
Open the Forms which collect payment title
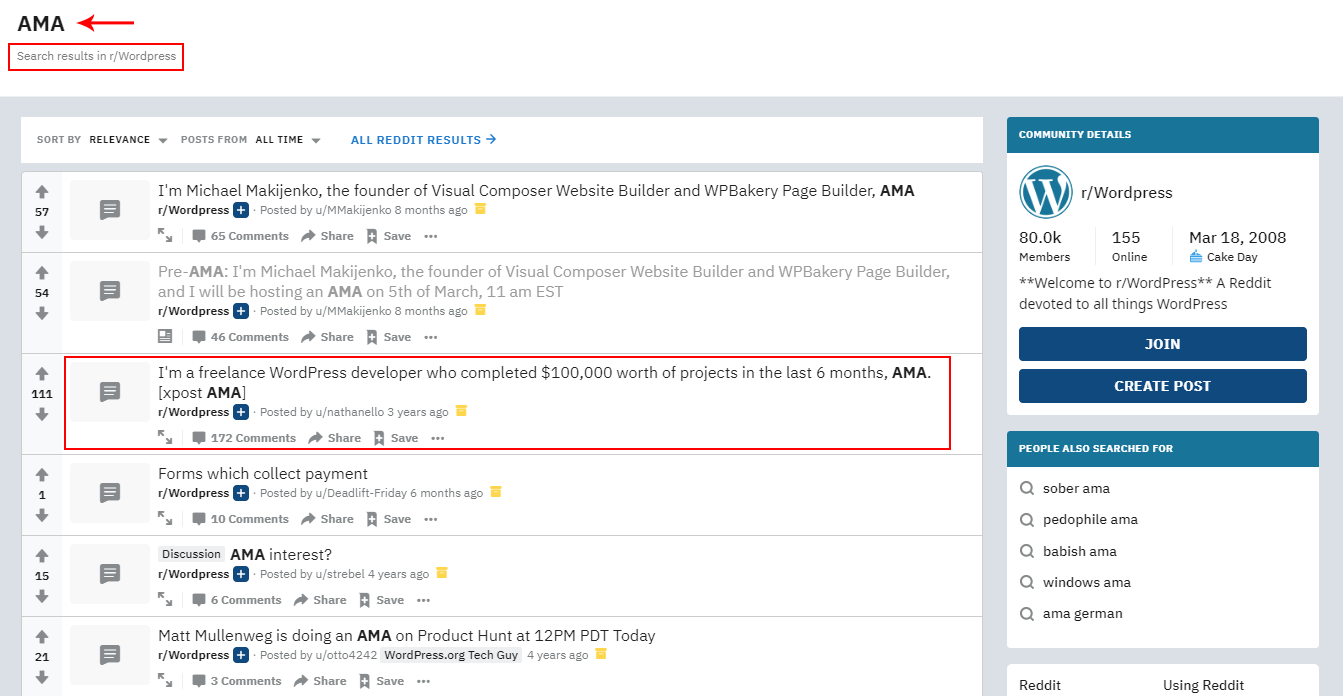[263, 474]
